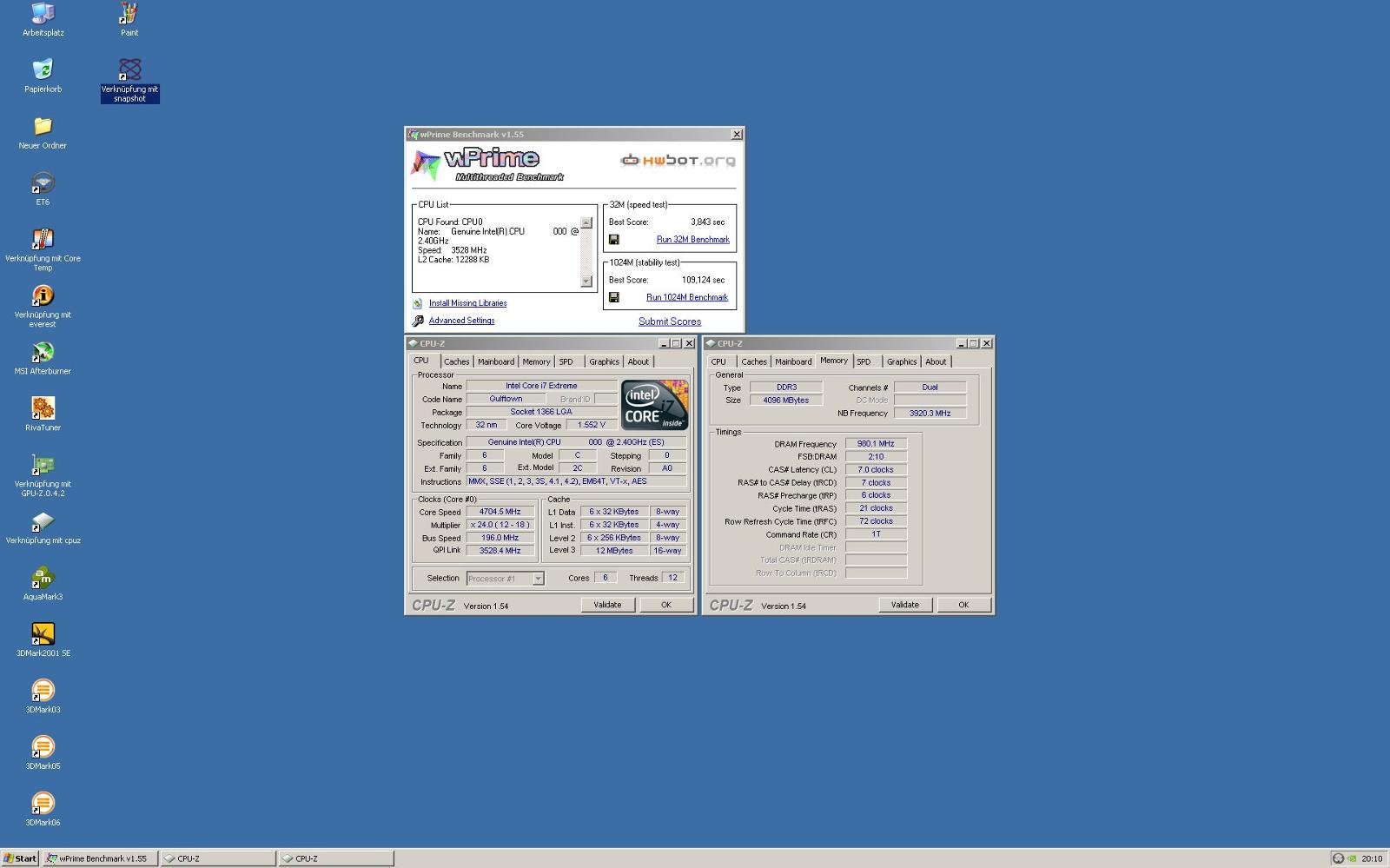The width and height of the screenshot is (1390, 868).
Task: Open Caches tab in right CPU-Z window
Action: (754, 362)
